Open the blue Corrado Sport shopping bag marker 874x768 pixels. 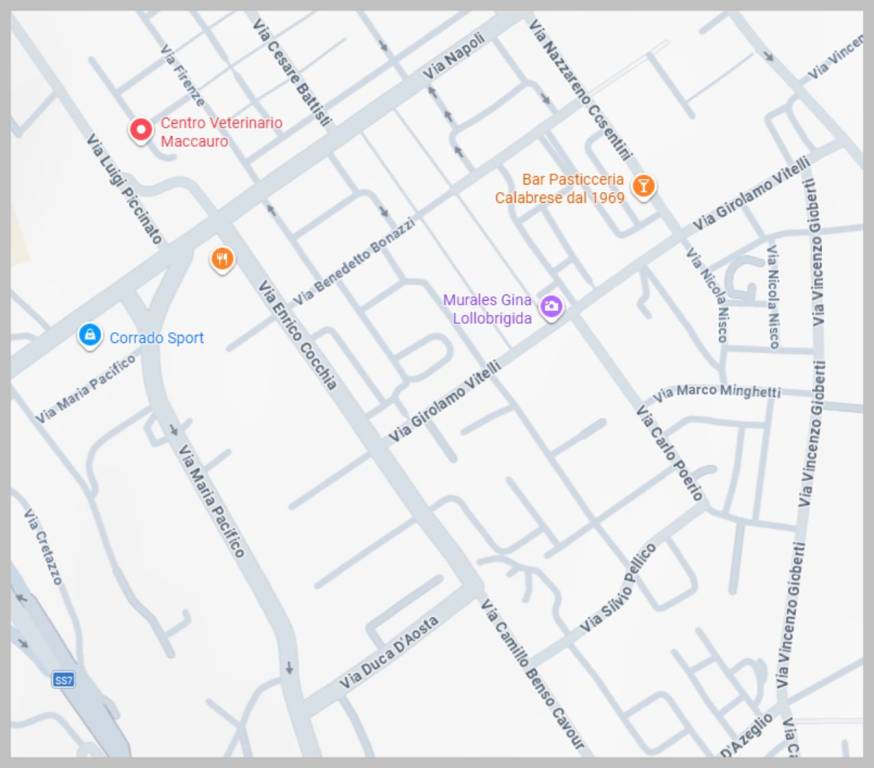coord(90,335)
